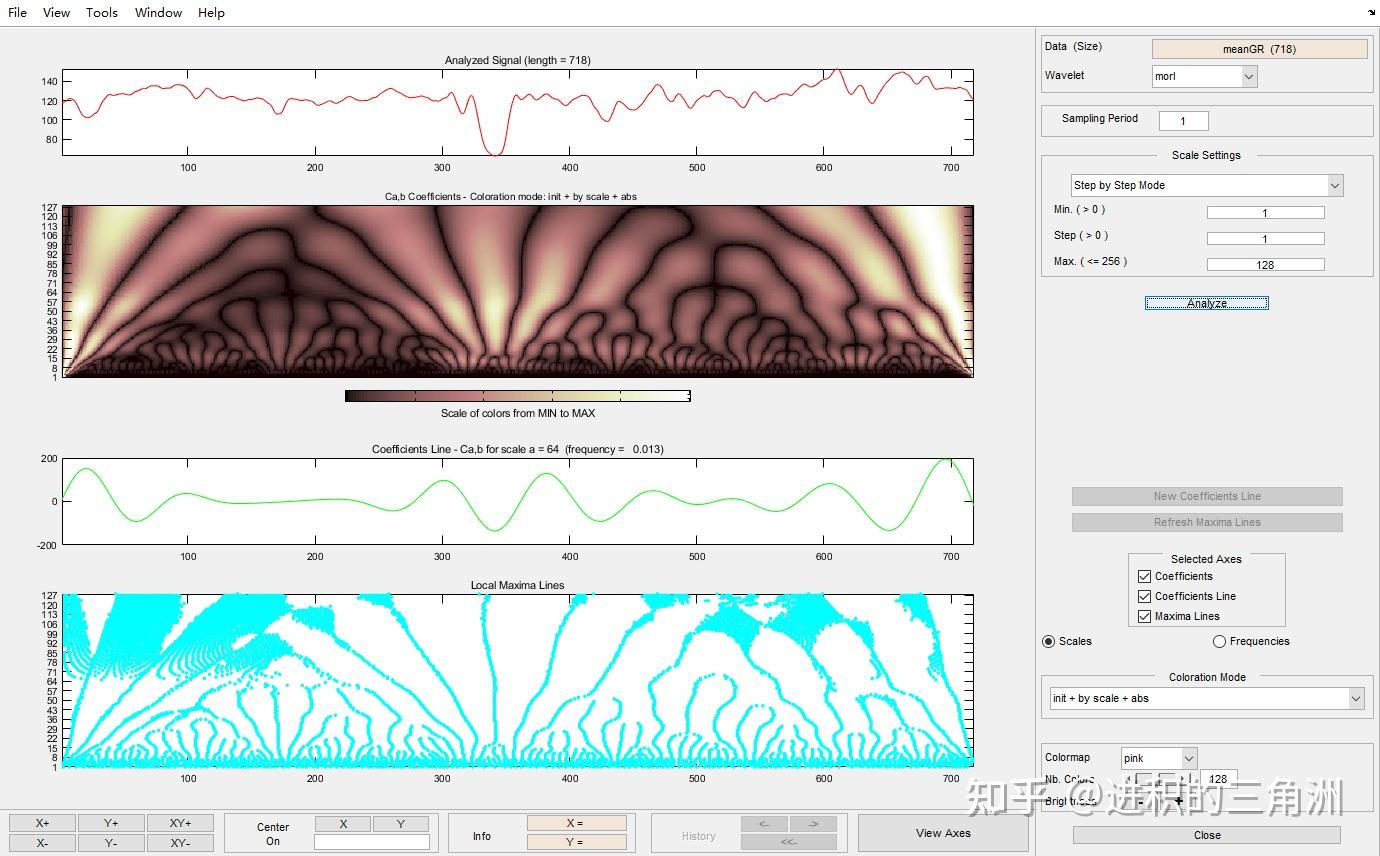Screen dimensions: 1380x856
Task: Open the Tools menu
Action: point(102,13)
